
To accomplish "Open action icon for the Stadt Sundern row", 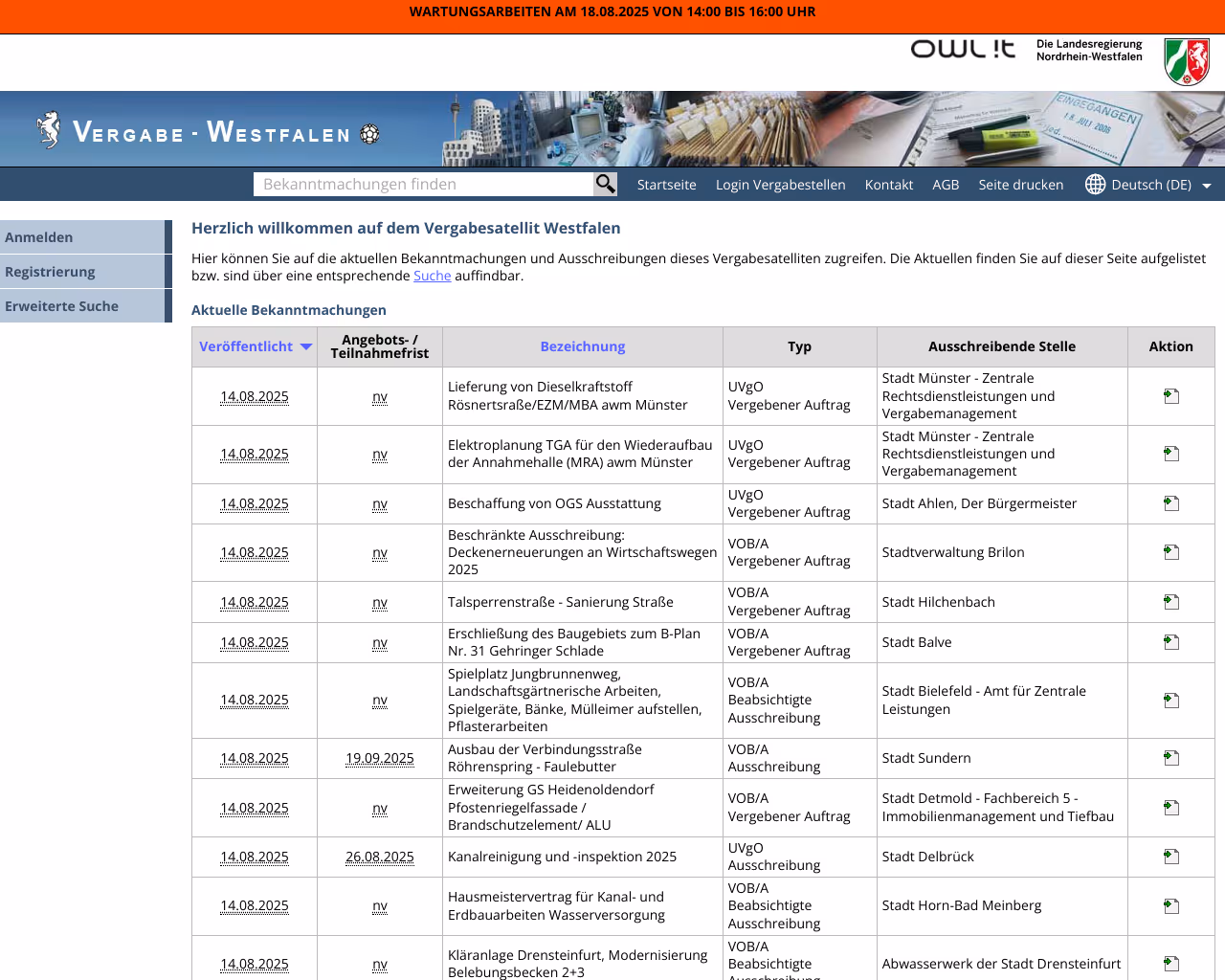I will (1170, 757).
